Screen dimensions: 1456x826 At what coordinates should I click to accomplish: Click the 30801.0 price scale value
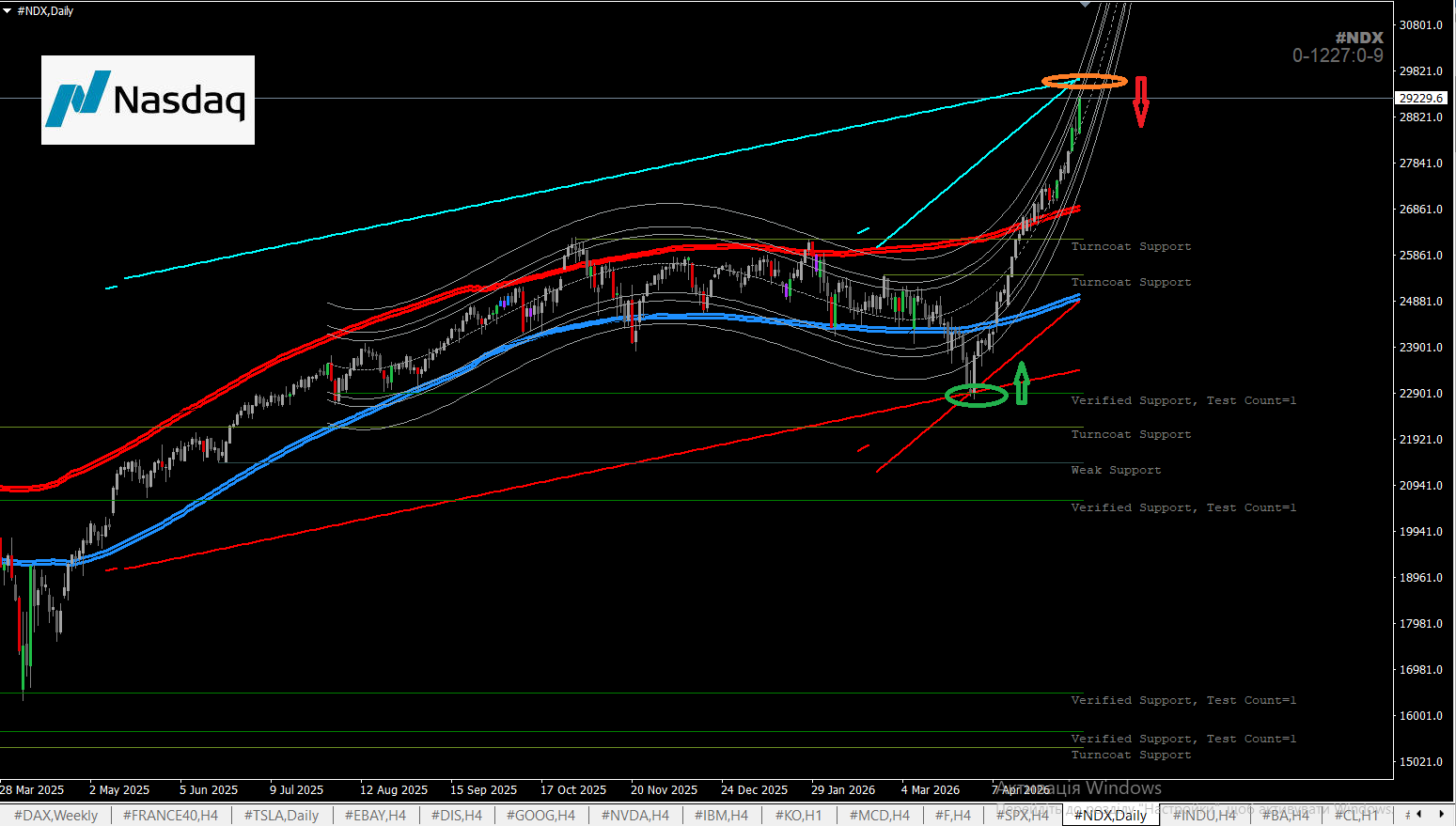coord(1420,25)
